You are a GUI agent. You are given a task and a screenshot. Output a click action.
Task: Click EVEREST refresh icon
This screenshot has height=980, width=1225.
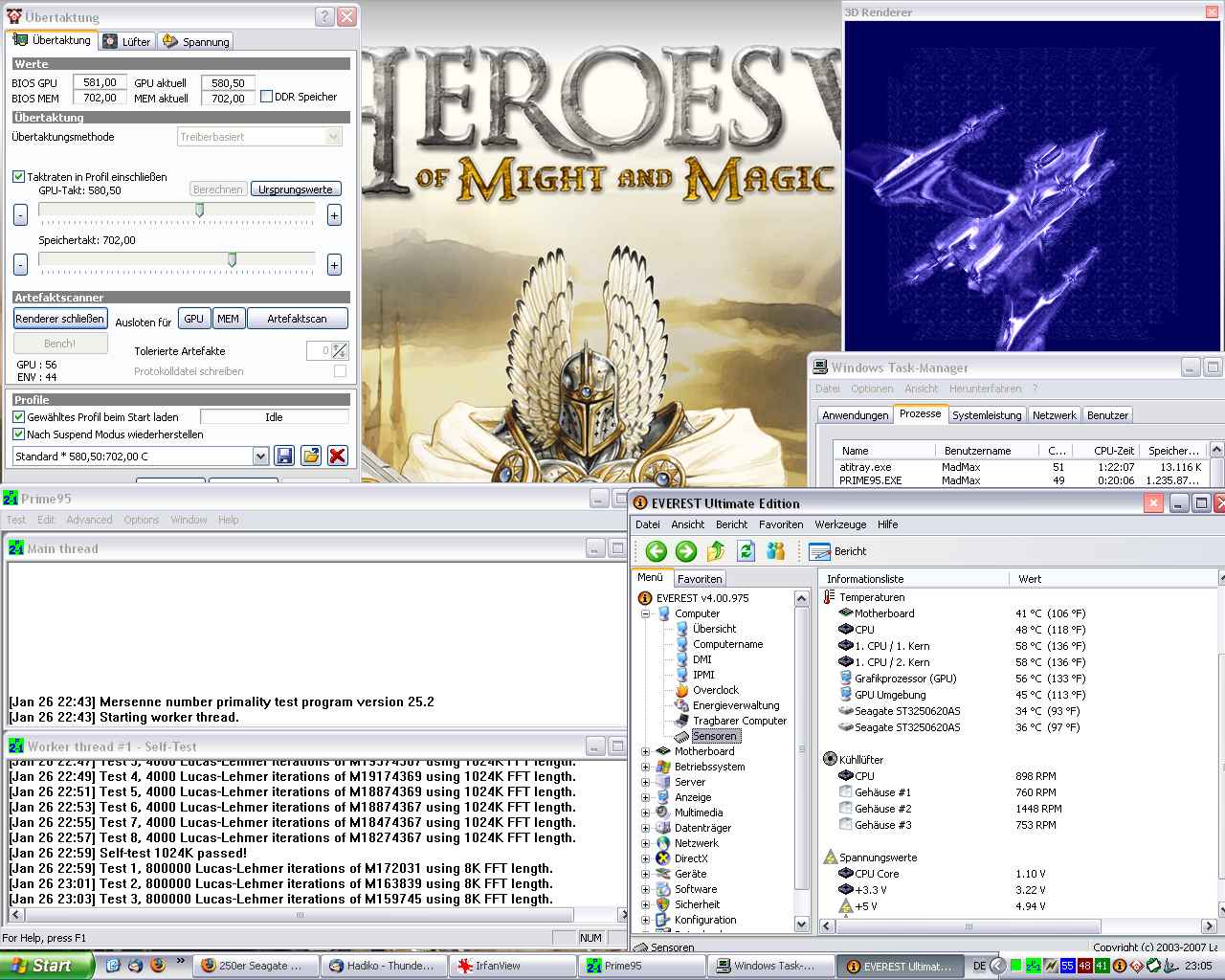[x=746, y=551]
